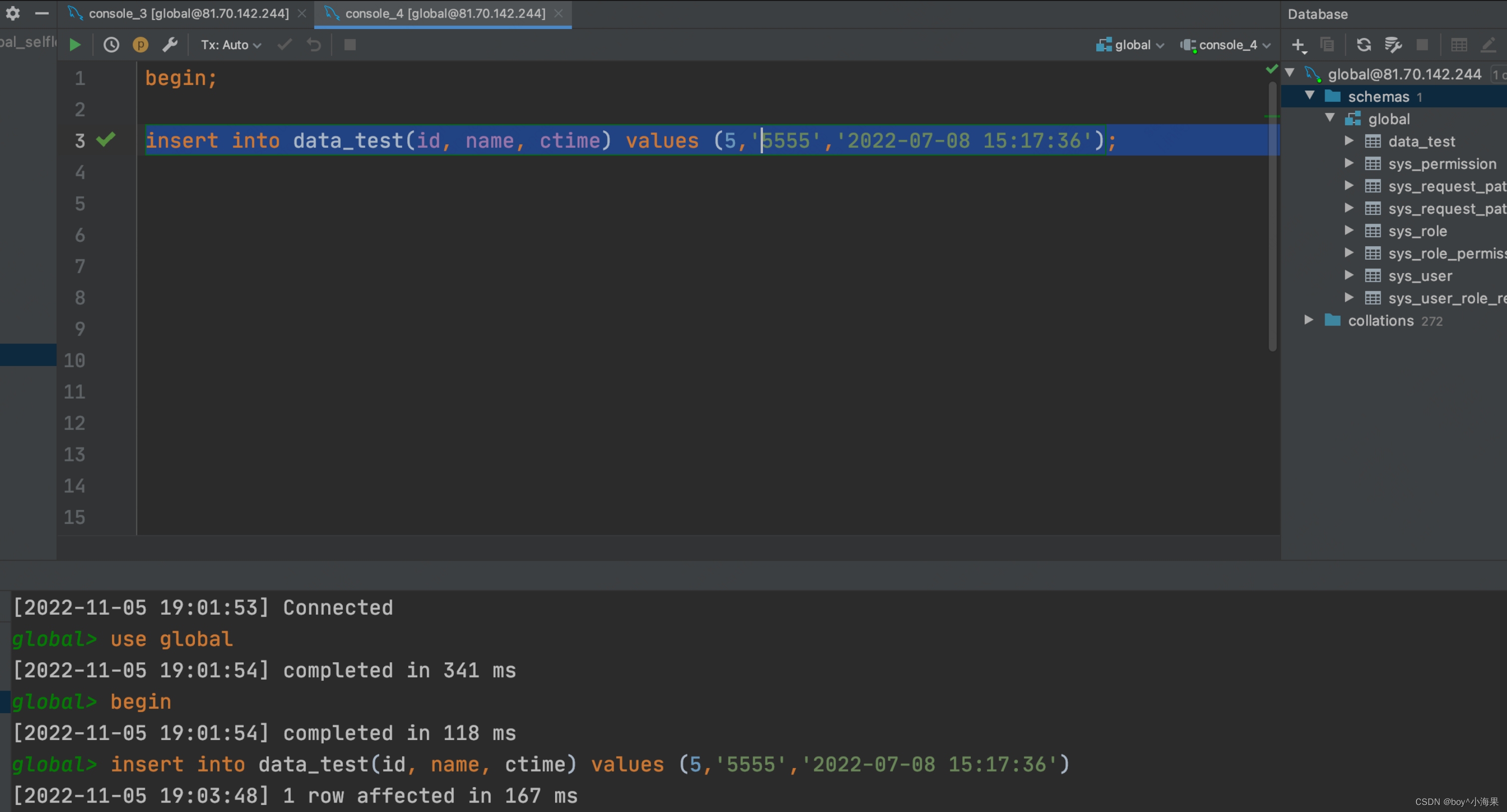Refresh the database tree

click(1364, 45)
